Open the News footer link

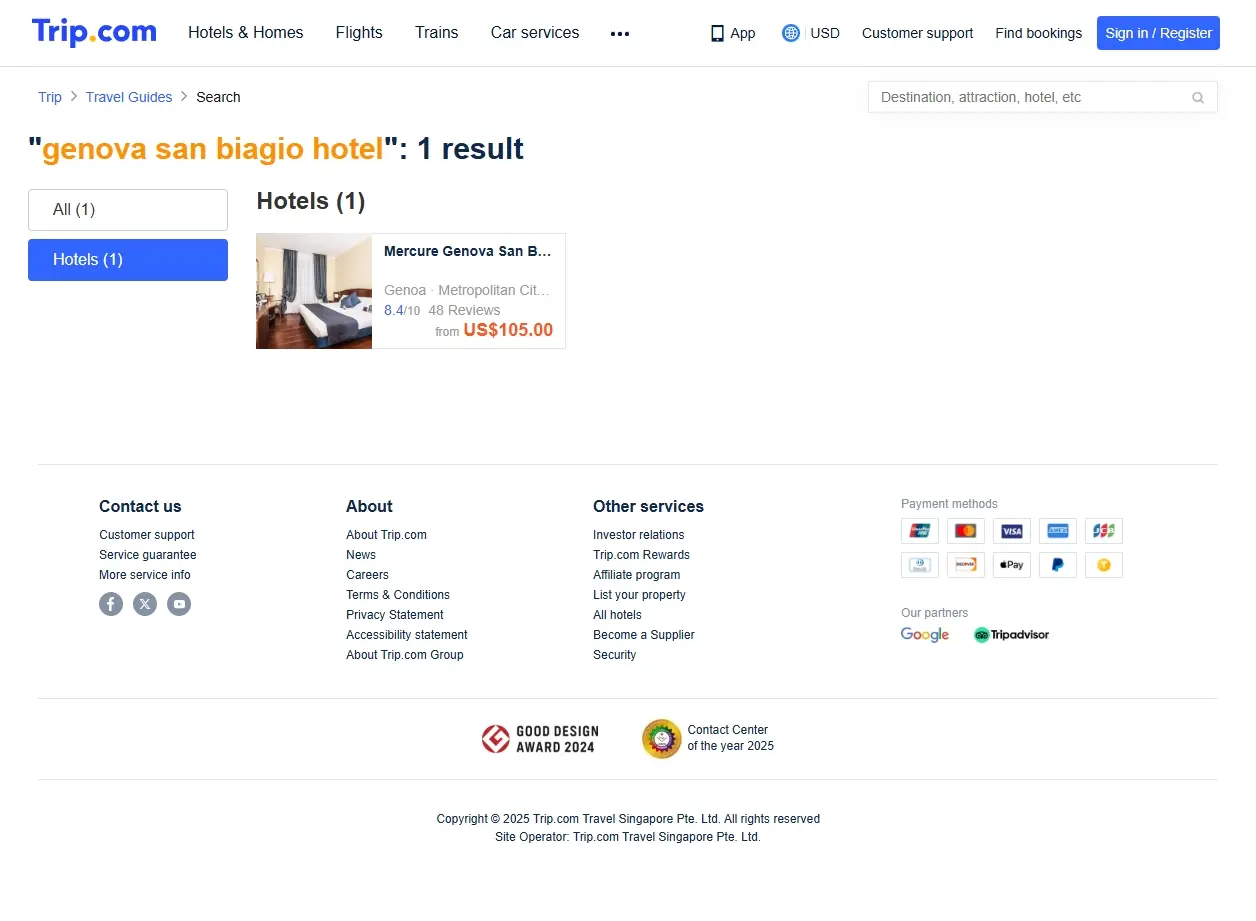[361, 555]
